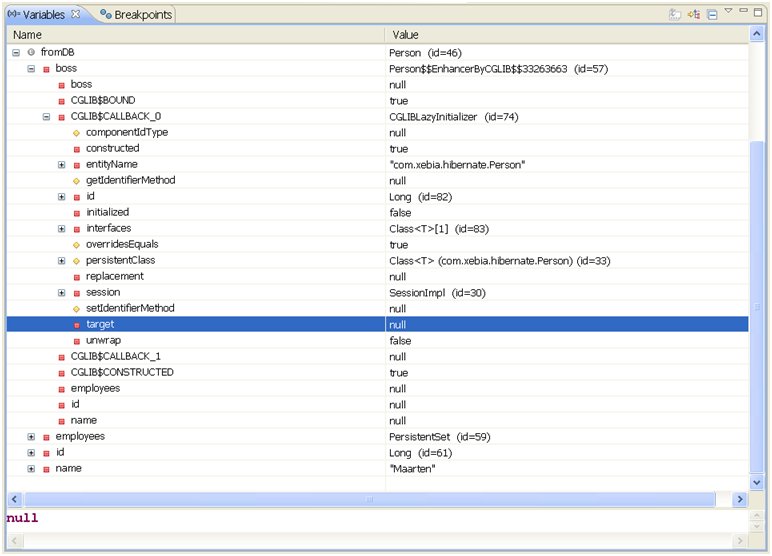
Task: Expand the employees PersistentSet node
Action: click(31, 437)
